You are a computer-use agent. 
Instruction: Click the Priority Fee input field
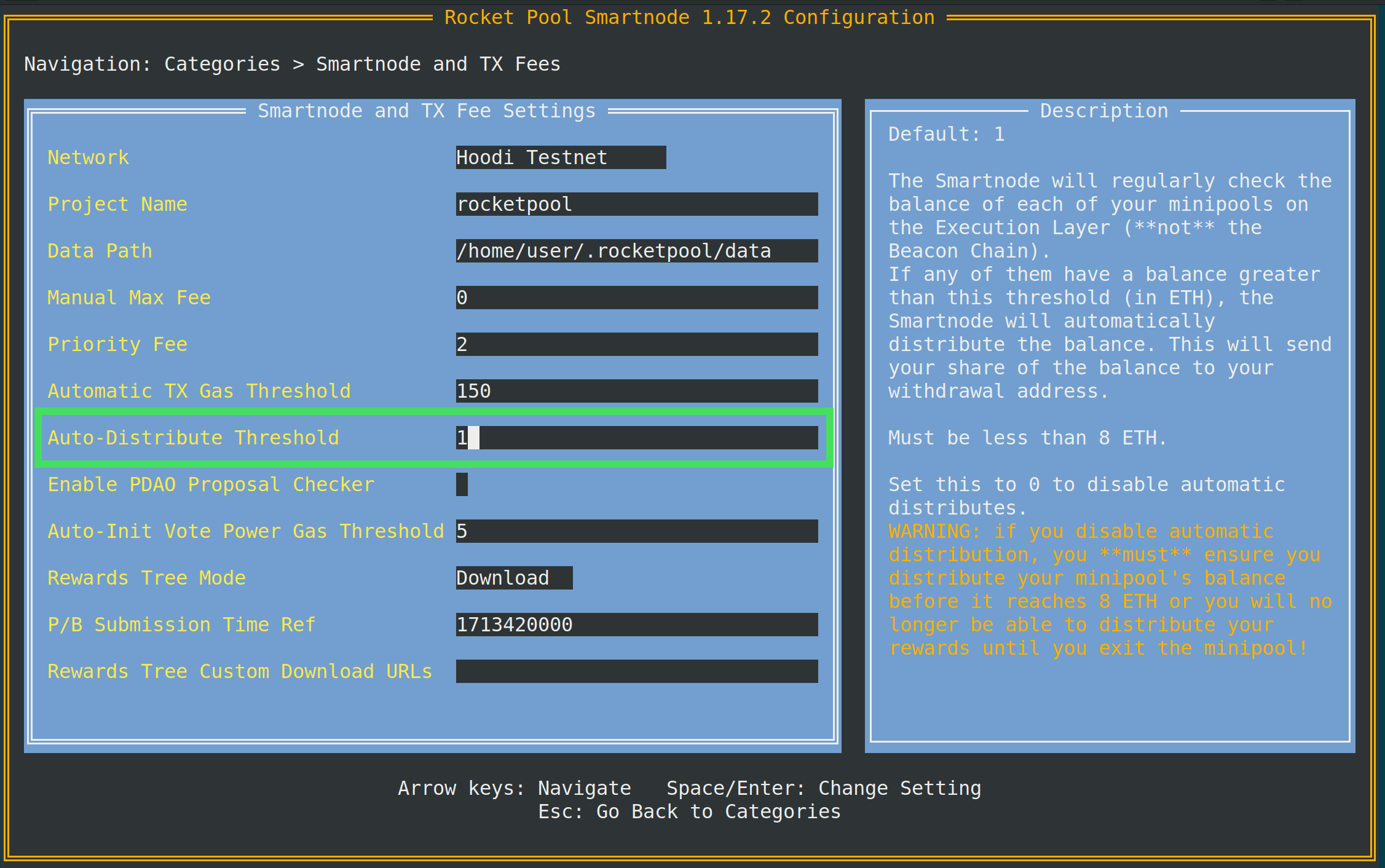pyautogui.click(x=636, y=344)
